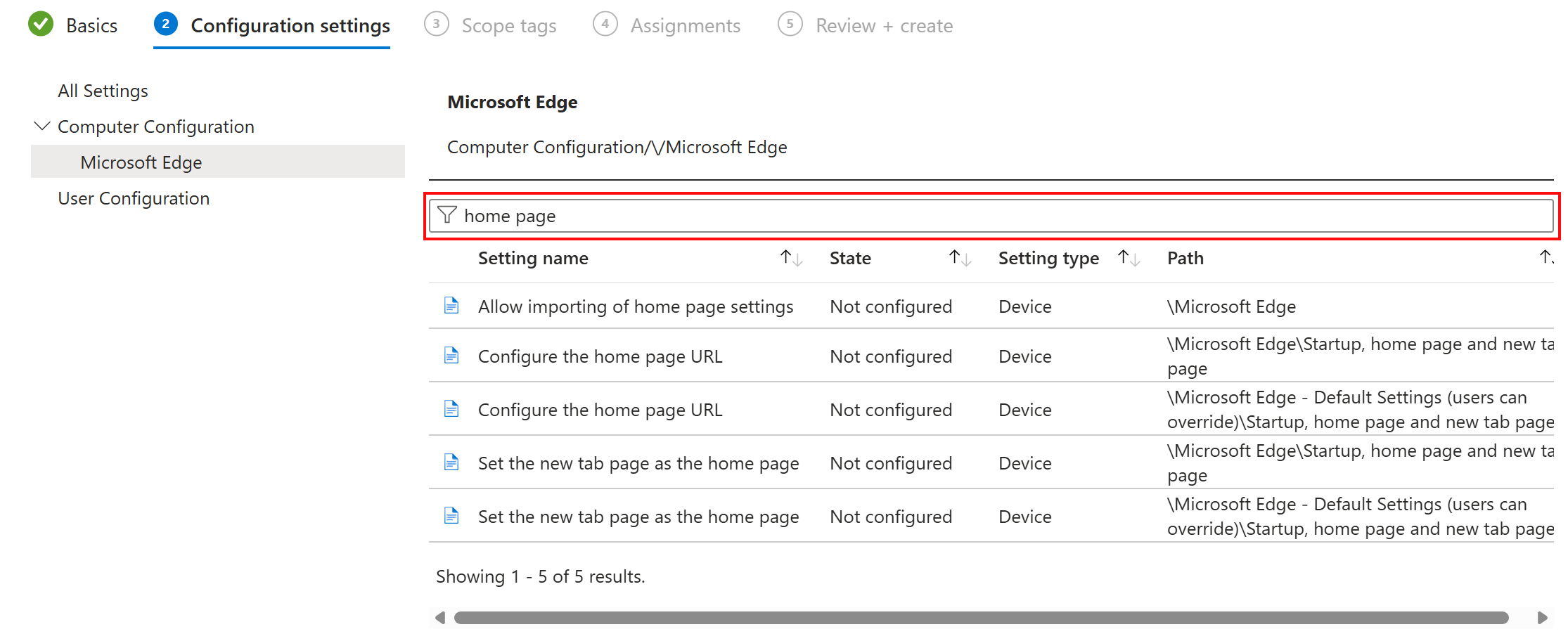Screen dimensions: 1568x641
Task: Click the step 2 circle icon
Action: tap(165, 24)
